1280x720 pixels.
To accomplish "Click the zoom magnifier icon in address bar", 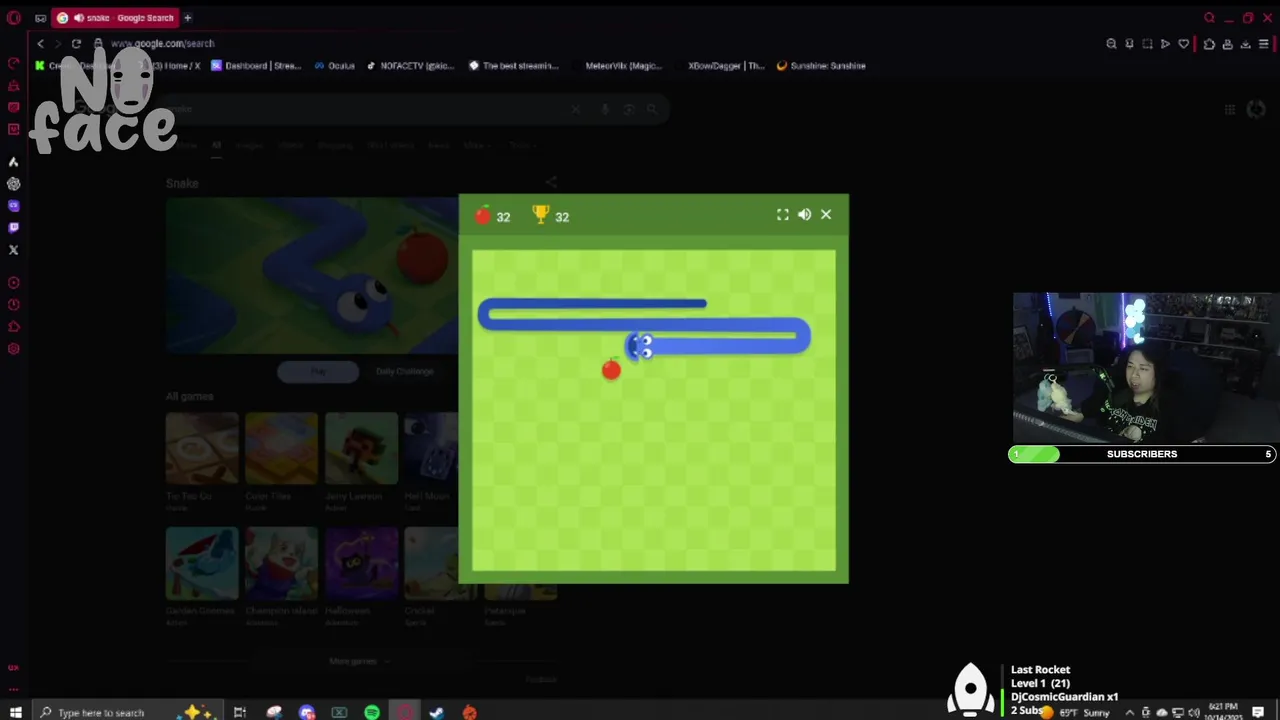I will pos(1111,44).
